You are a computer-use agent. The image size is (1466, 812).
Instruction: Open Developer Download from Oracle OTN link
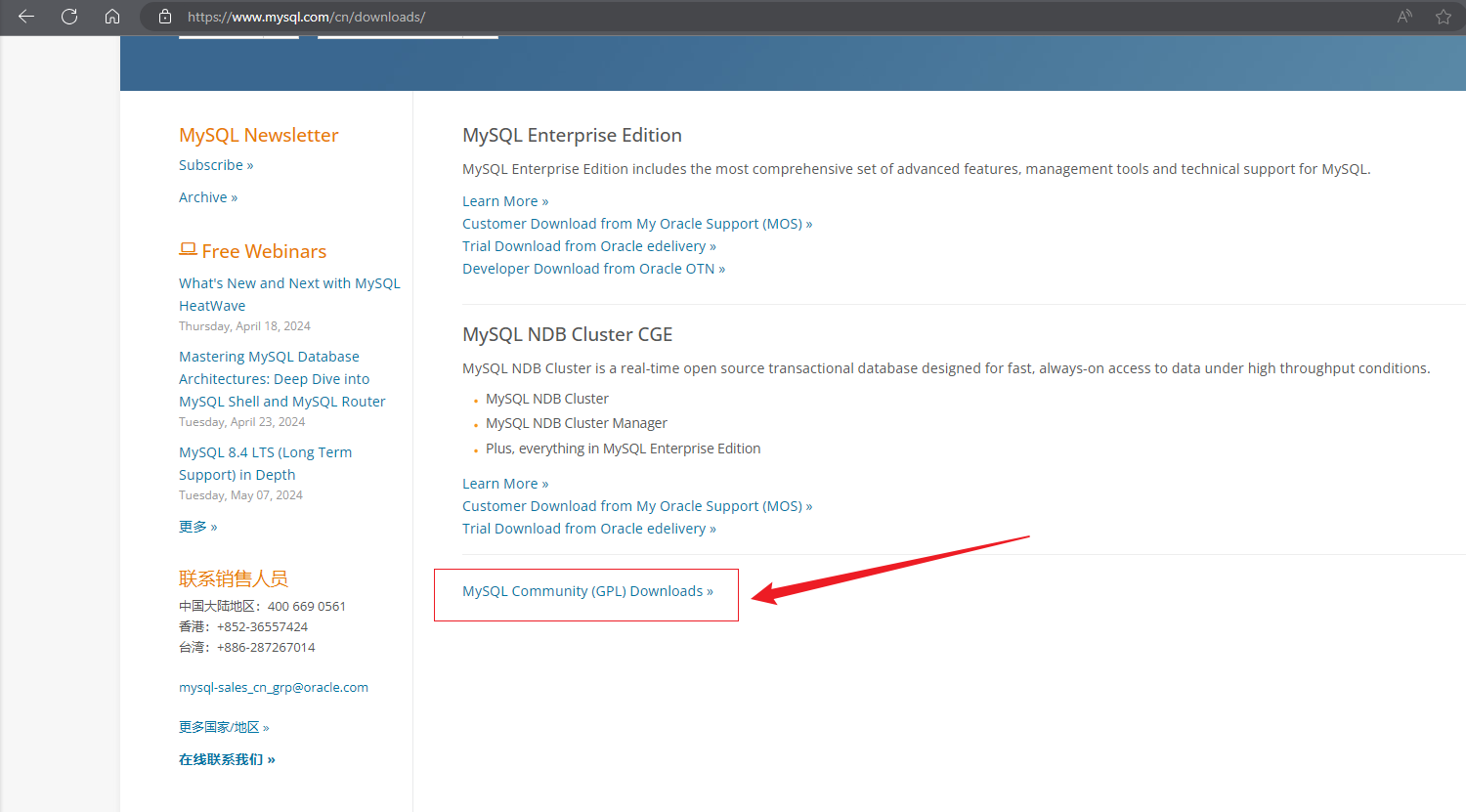tap(594, 269)
